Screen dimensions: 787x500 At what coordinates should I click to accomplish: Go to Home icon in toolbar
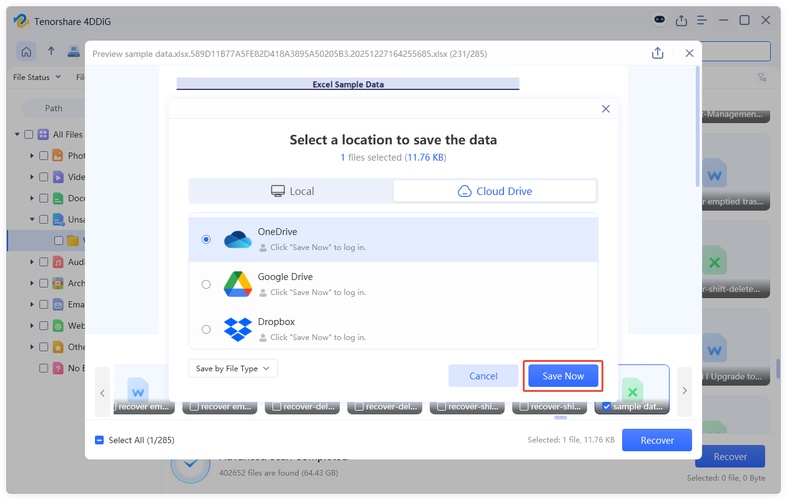click(x=26, y=52)
